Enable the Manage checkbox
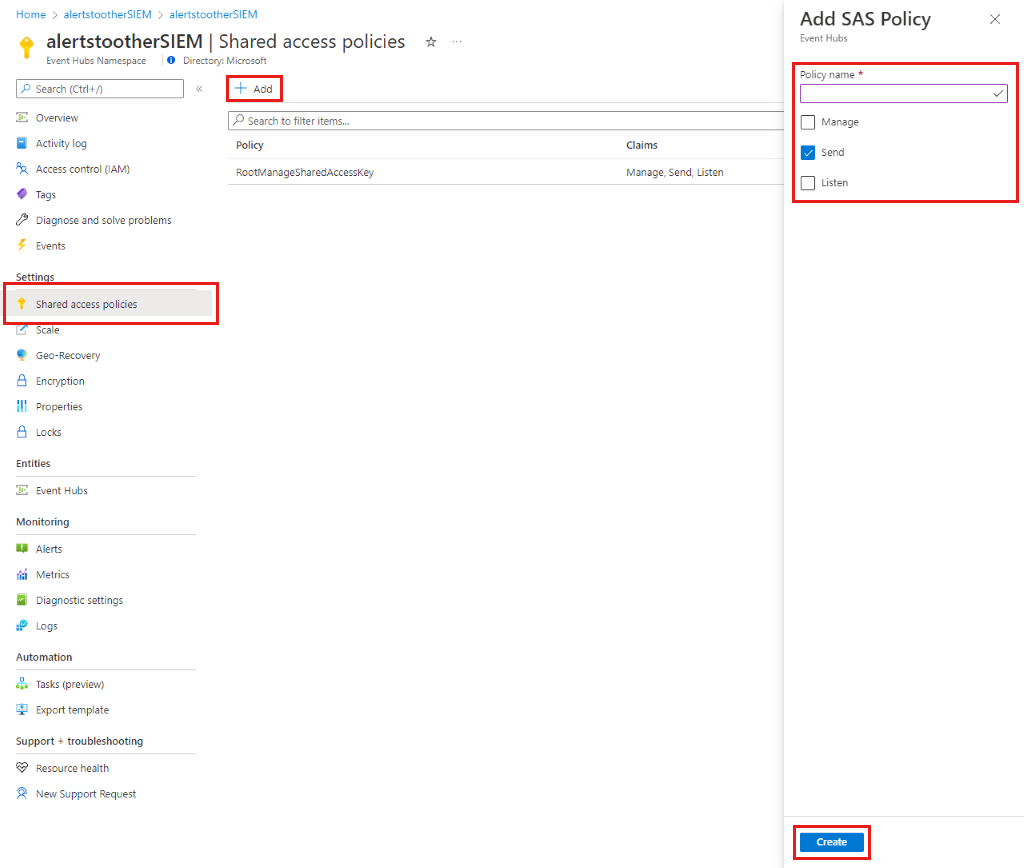Viewport: 1024px width, 868px height. [x=808, y=122]
